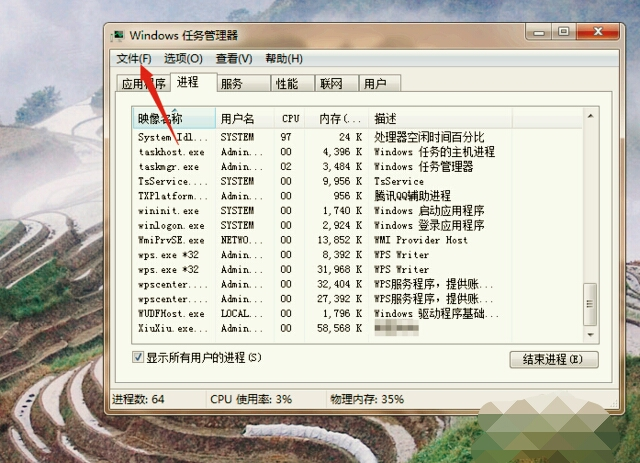This screenshot has height=463, width=640.
Task: Click the process list scrollbar thumb
Action: pos(590,304)
